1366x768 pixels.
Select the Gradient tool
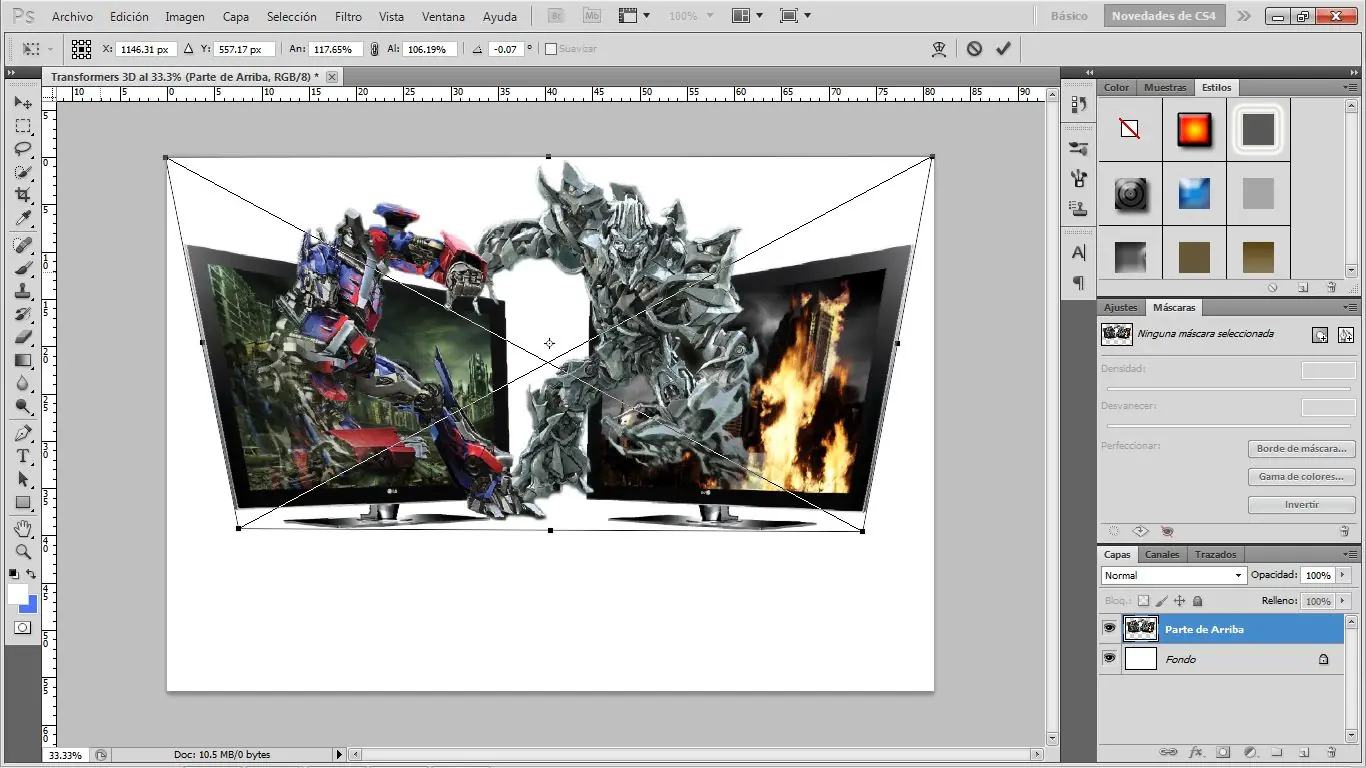(22, 360)
